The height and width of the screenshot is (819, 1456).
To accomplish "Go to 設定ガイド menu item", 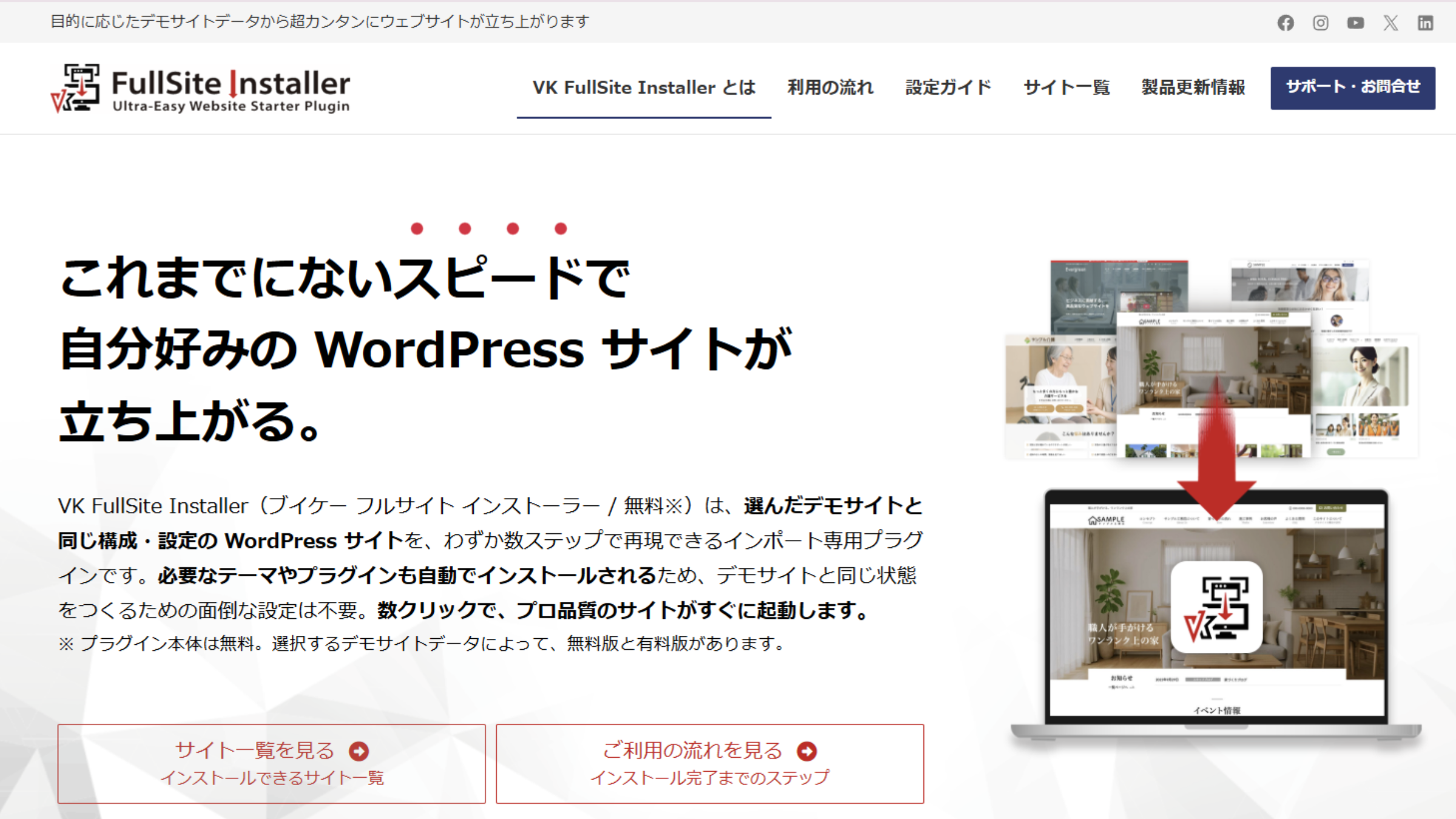I will pyautogui.click(x=948, y=88).
